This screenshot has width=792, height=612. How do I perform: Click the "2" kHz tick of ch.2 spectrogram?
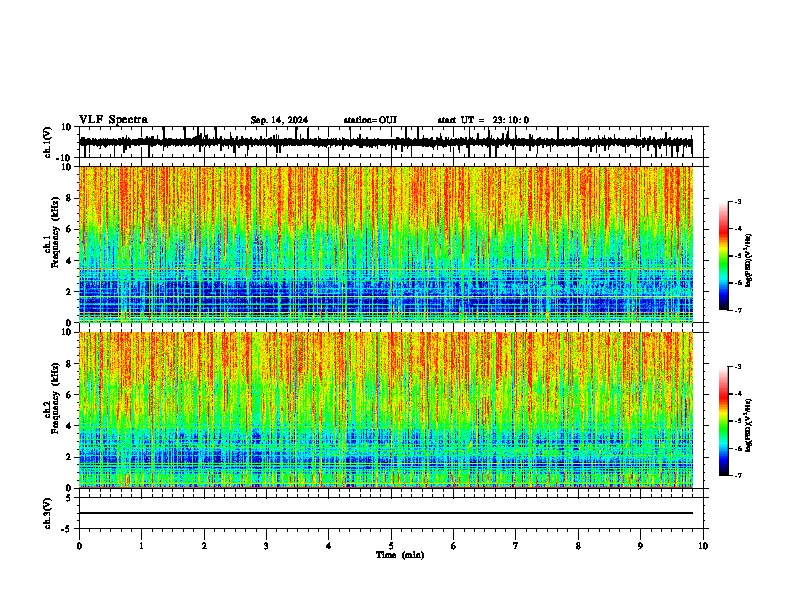69,457
